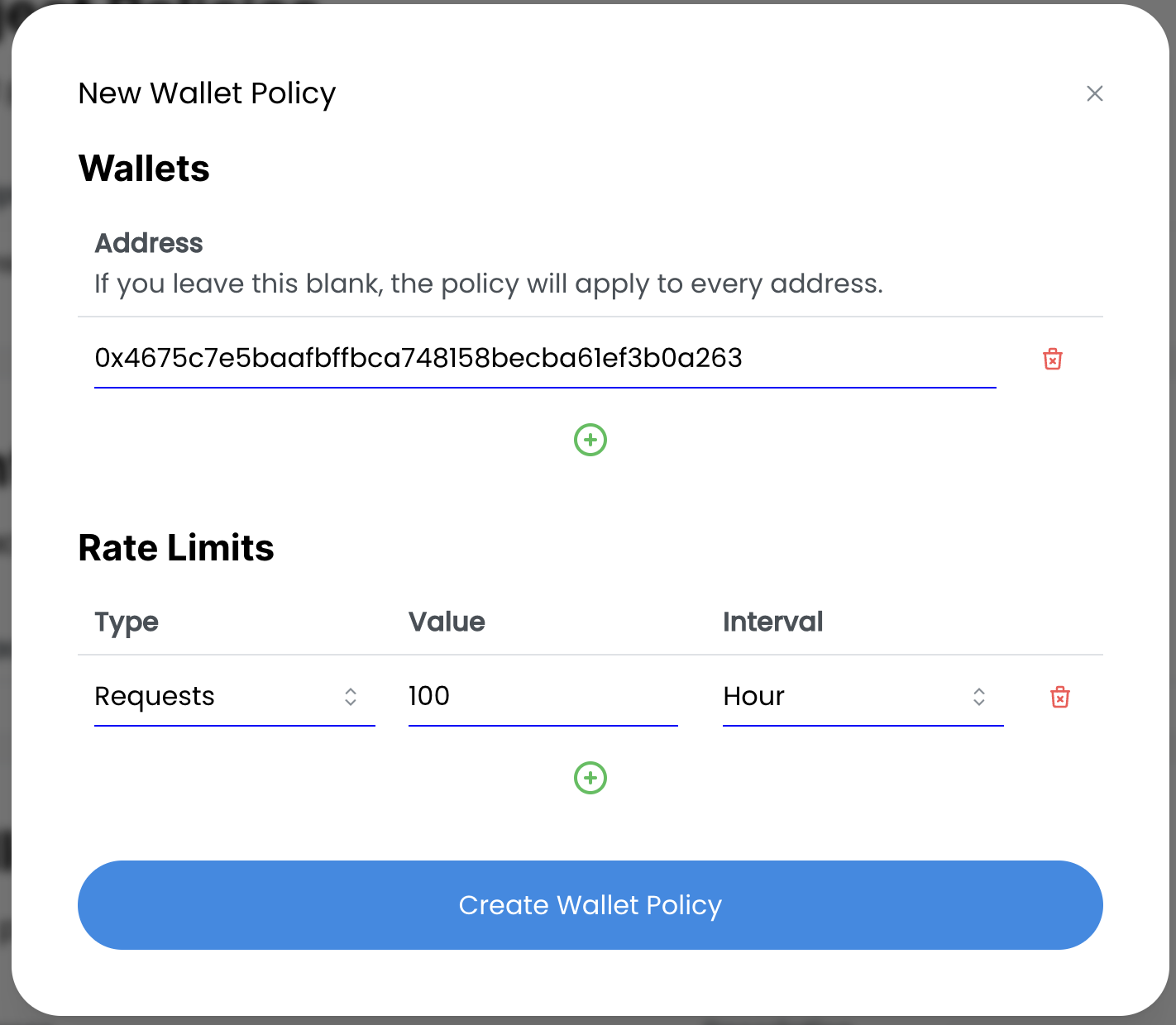Close the New Wallet Policy dialog

1094,93
